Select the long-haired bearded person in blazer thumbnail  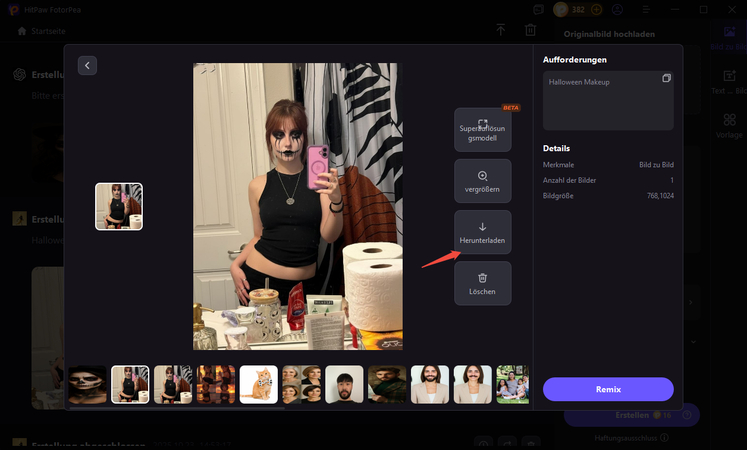pos(430,384)
